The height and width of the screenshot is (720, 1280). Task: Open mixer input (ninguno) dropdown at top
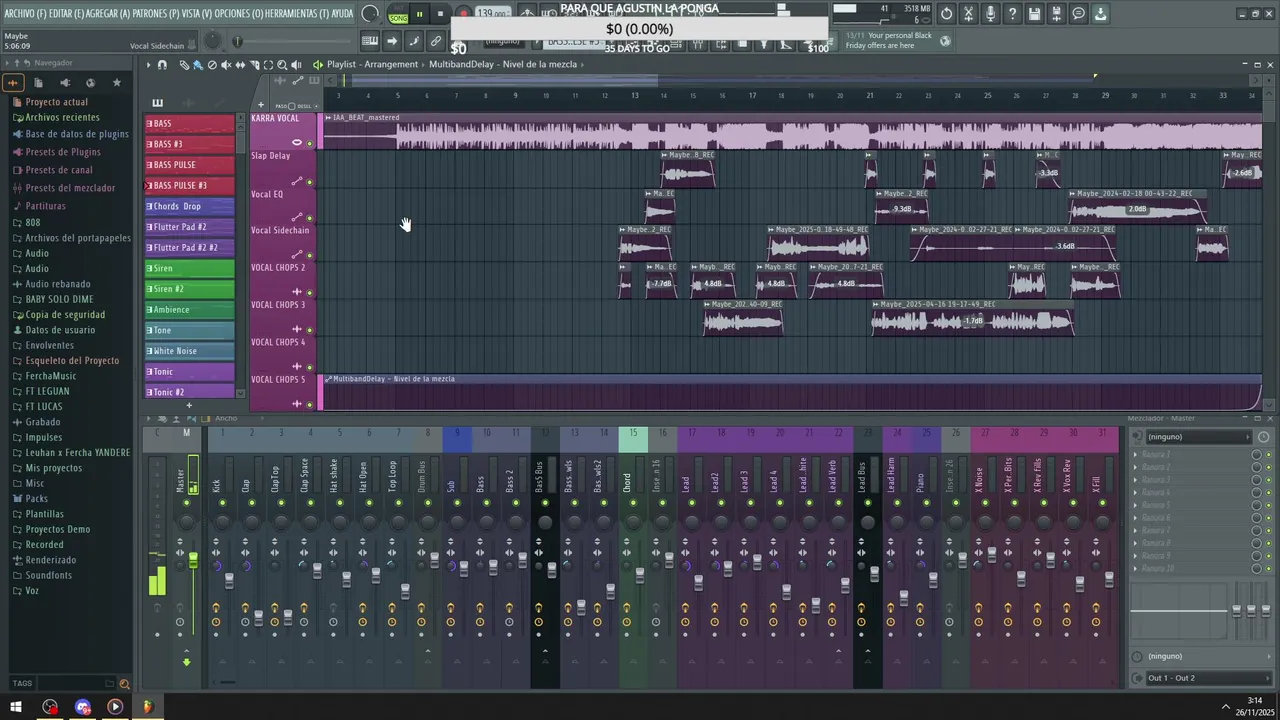[1198, 437]
